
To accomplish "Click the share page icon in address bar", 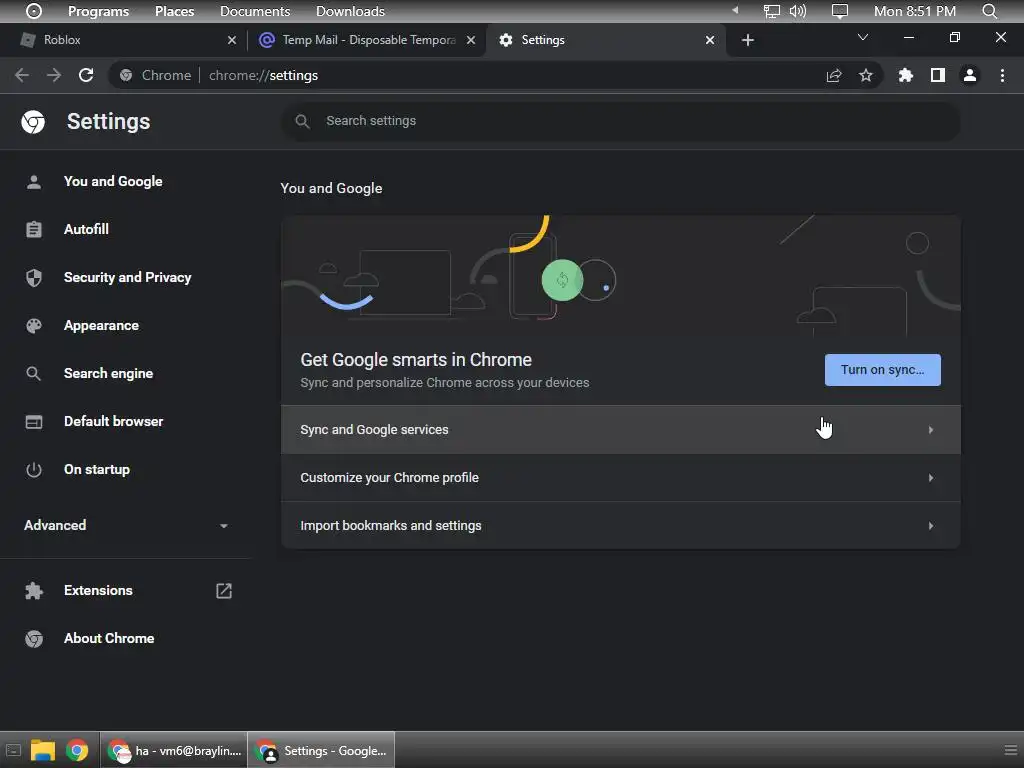I will pyautogui.click(x=834, y=76).
